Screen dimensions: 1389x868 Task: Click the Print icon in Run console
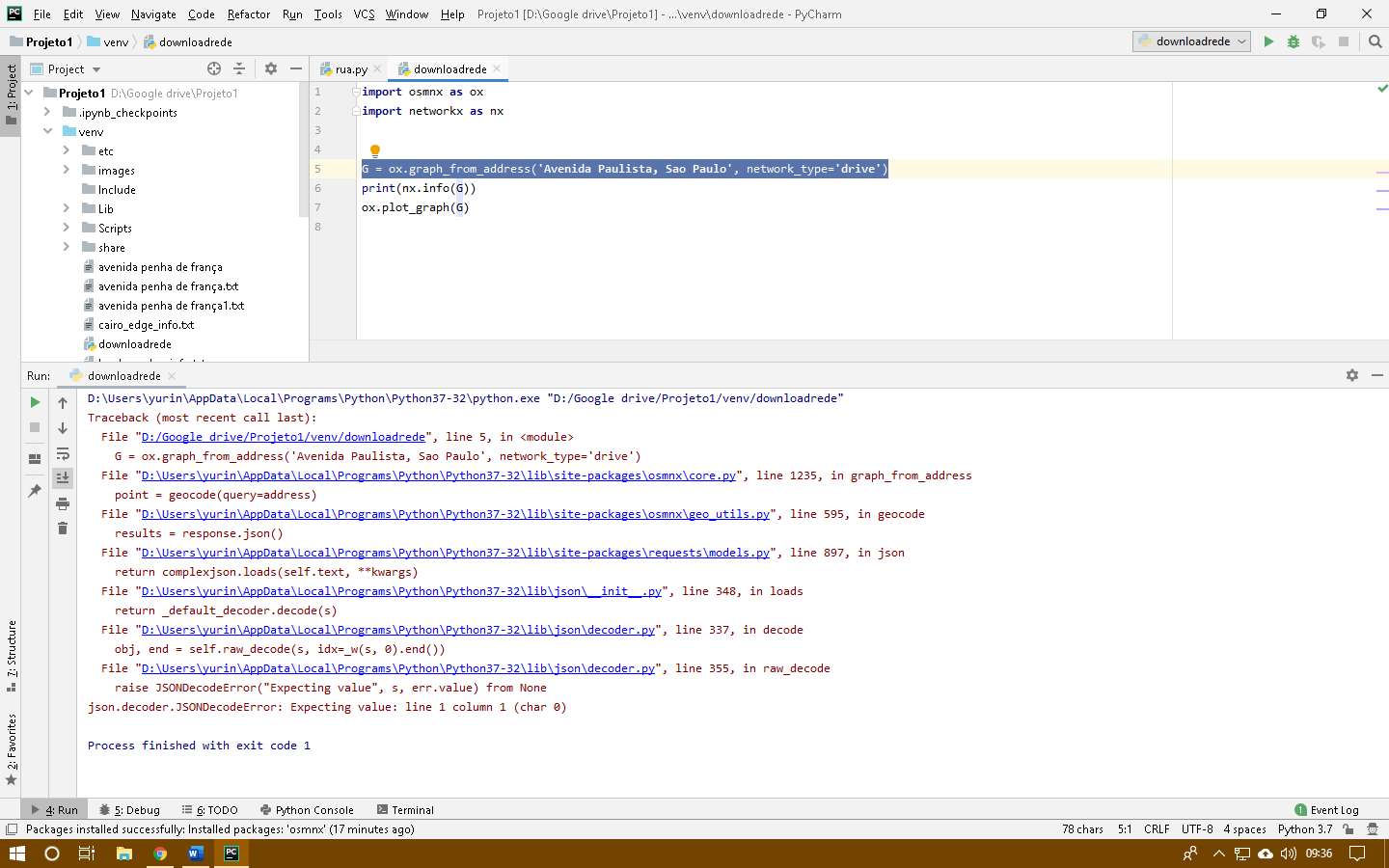(x=63, y=503)
